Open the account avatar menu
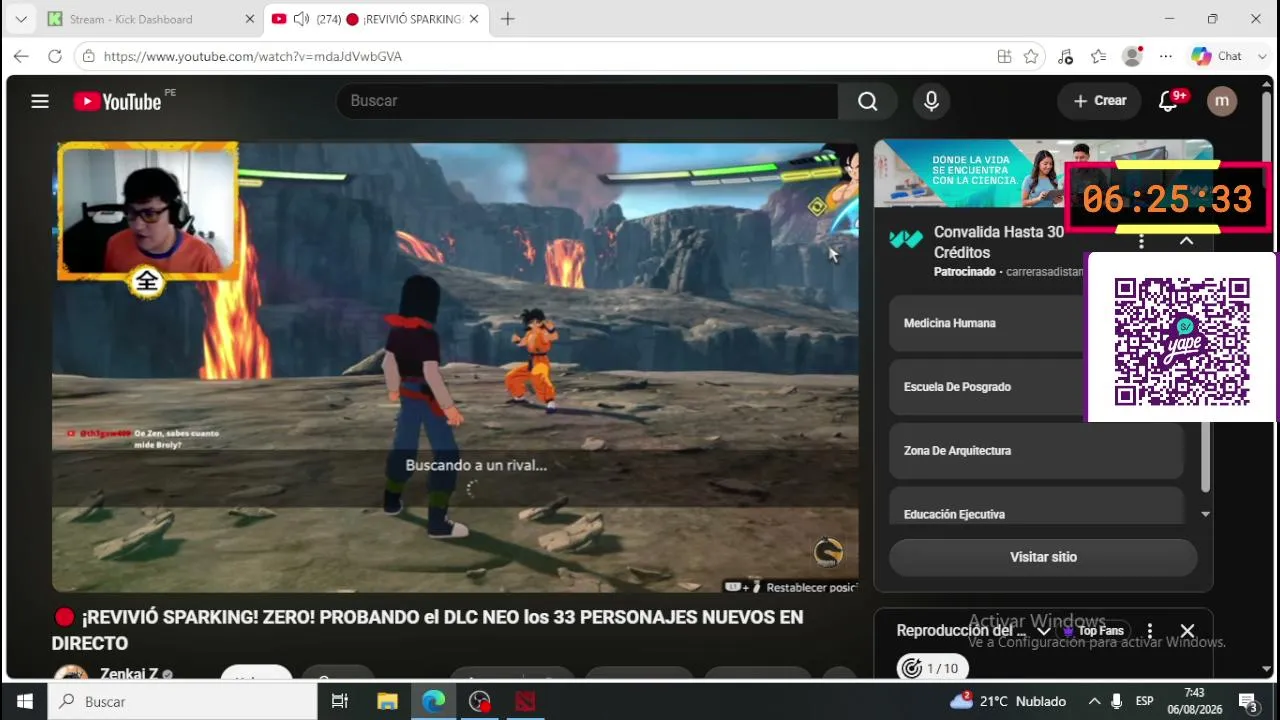 1222,101
